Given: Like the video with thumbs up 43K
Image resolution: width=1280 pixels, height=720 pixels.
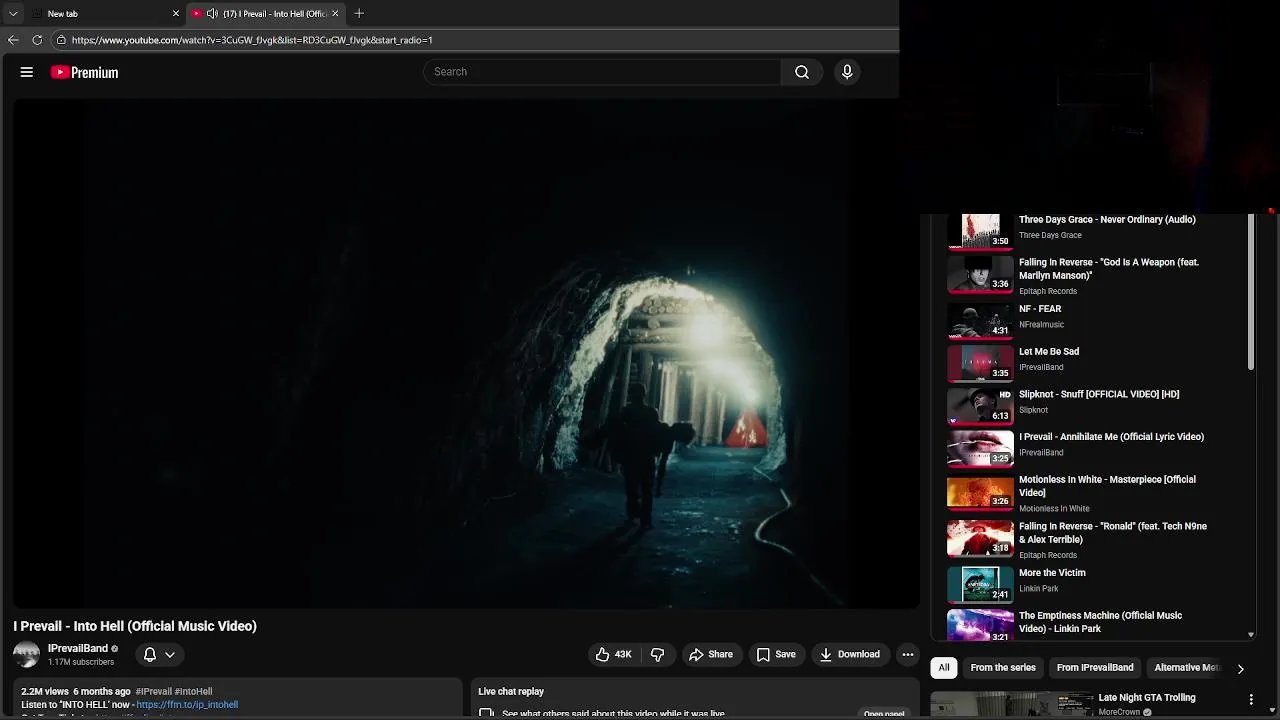Looking at the screenshot, I should (613, 654).
